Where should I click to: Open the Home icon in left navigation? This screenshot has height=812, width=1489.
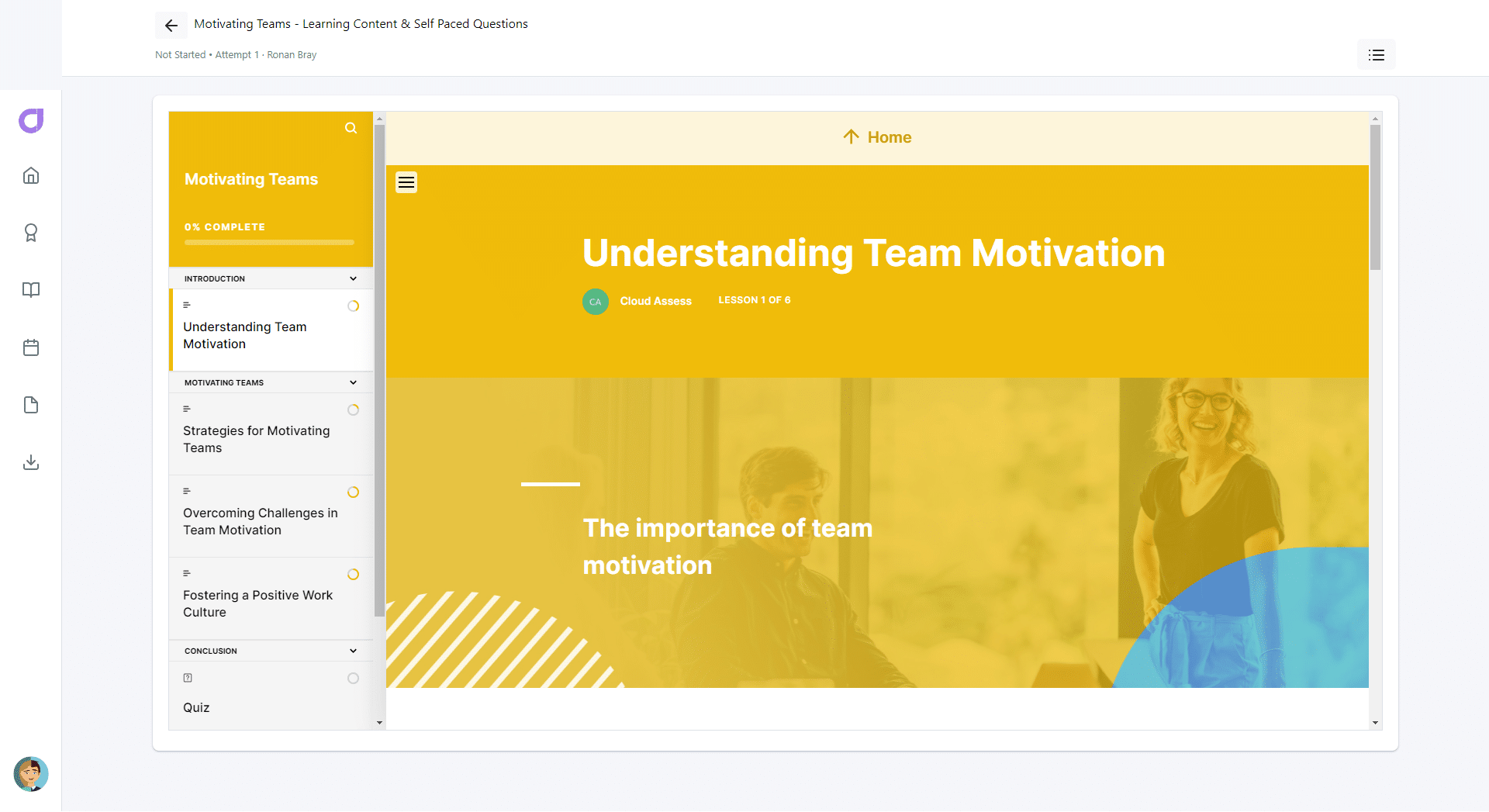[31, 175]
